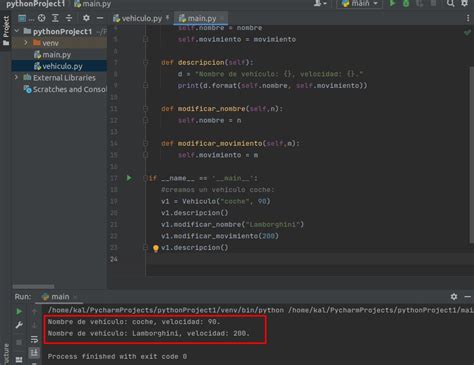
Task: Click the v1.descripcion() call on line 23
Action: [x=195, y=248]
